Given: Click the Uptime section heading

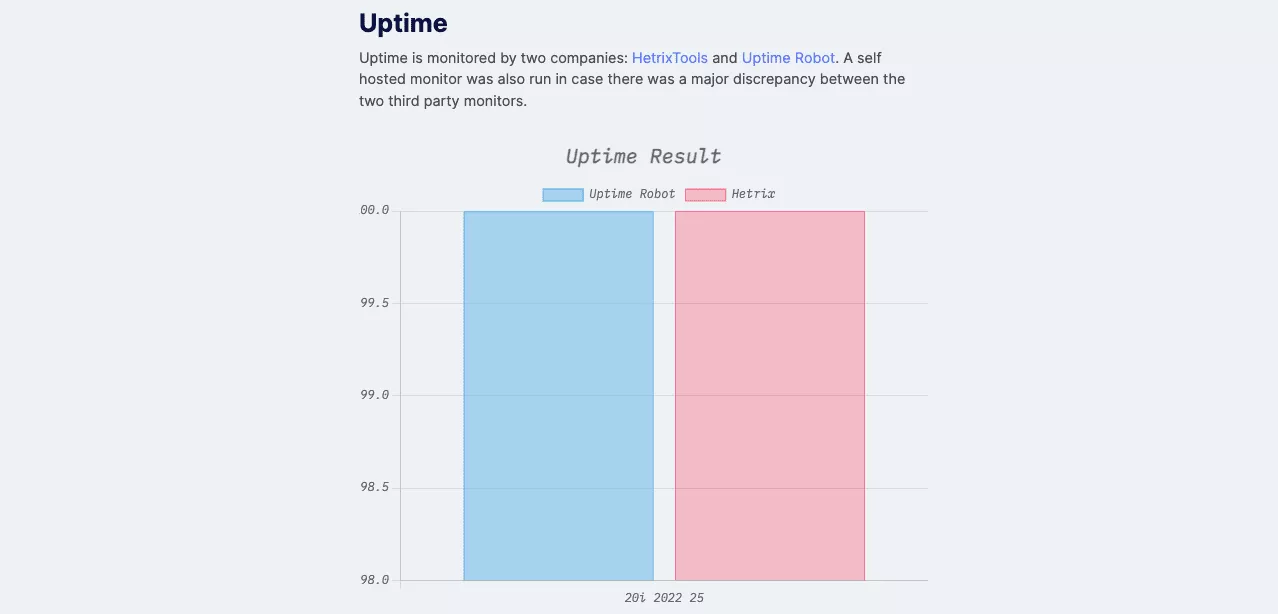Looking at the screenshot, I should 403,23.
